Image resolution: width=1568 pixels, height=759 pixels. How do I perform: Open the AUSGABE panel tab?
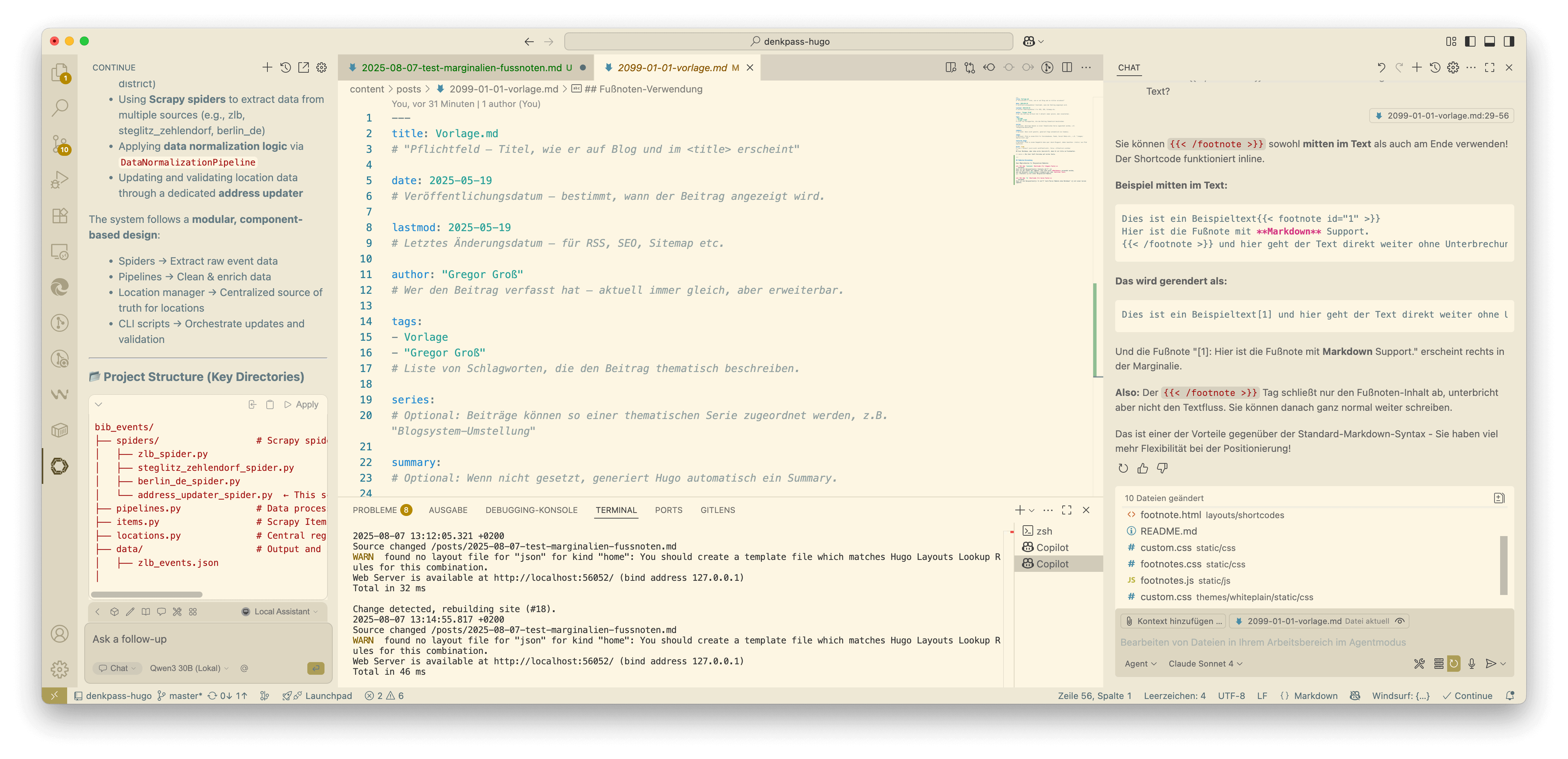point(448,510)
